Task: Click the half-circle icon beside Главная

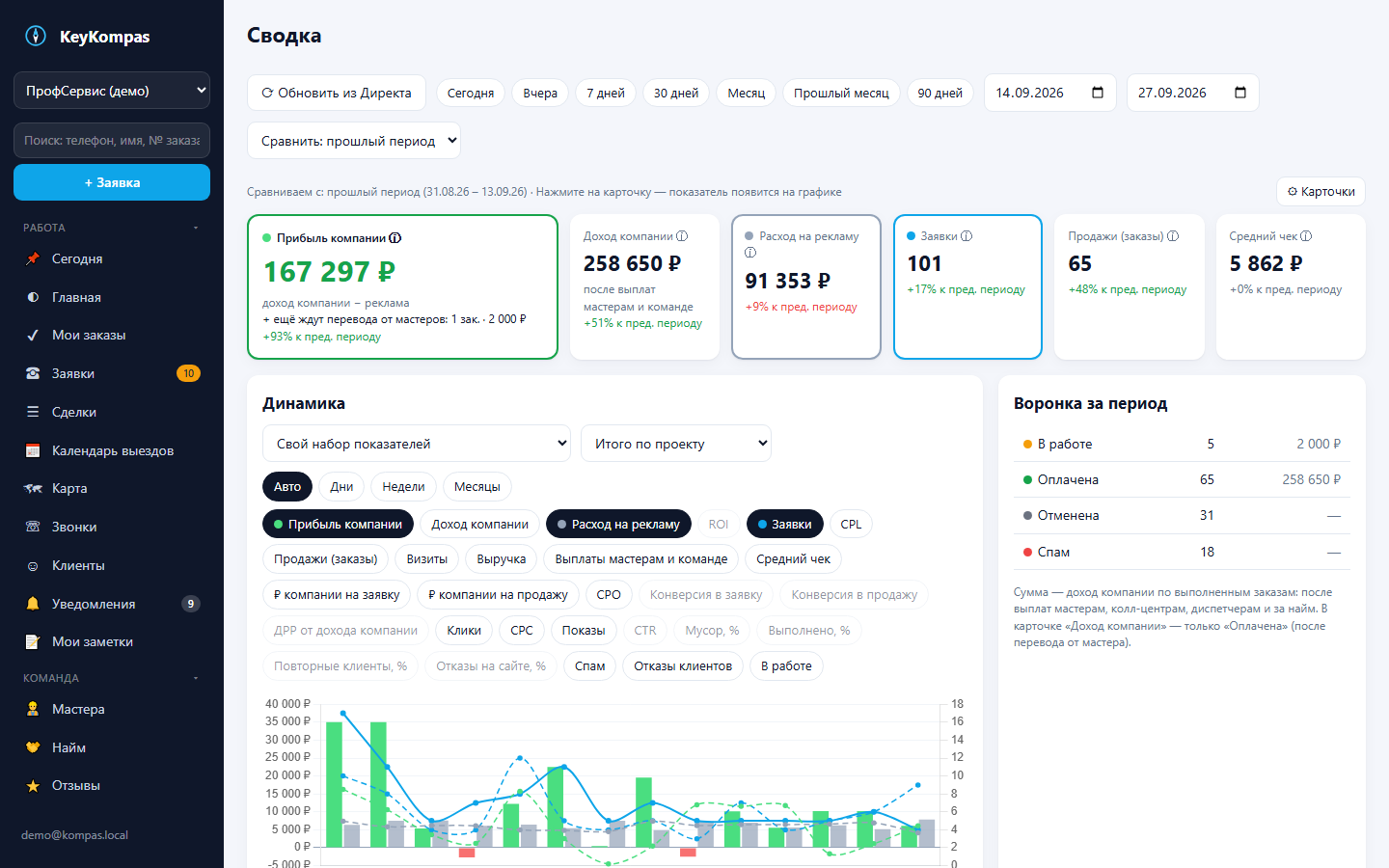Action: click(33, 297)
